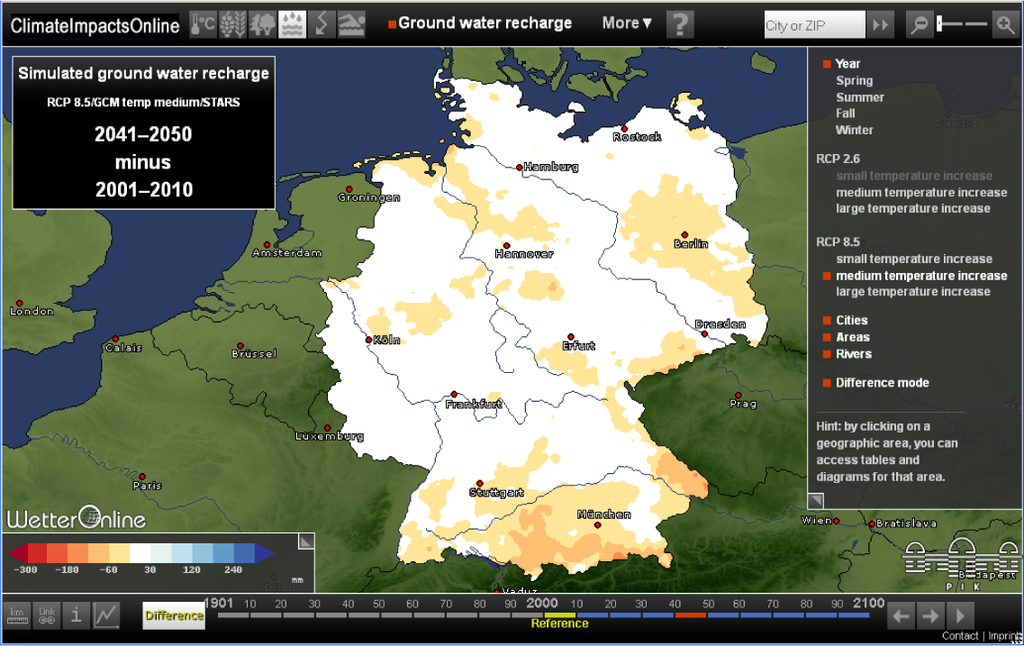Select the temperature (°C) sector icon
This screenshot has height=646, width=1024.
[203, 24]
